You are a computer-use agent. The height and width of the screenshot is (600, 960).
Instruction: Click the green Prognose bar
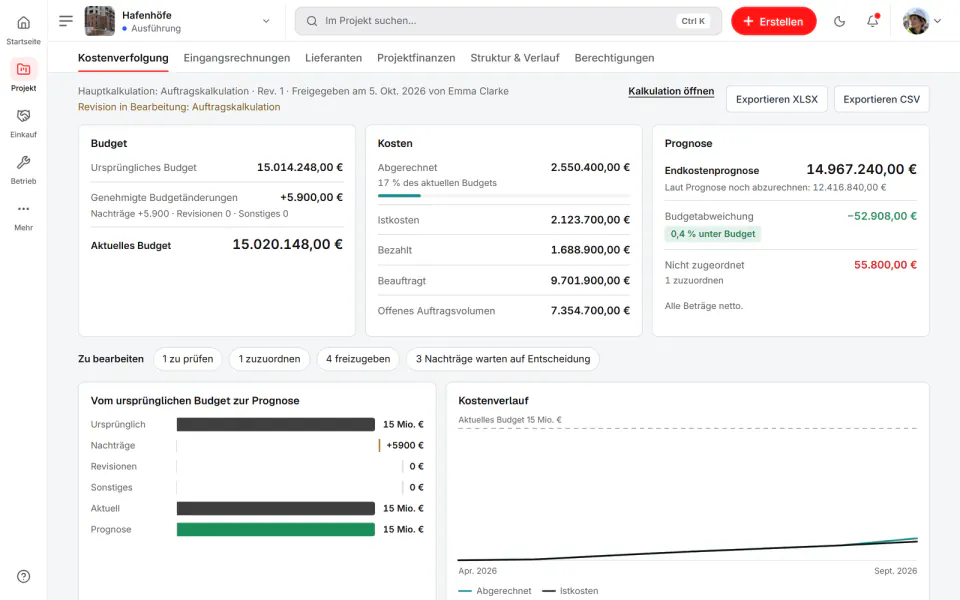click(x=276, y=530)
